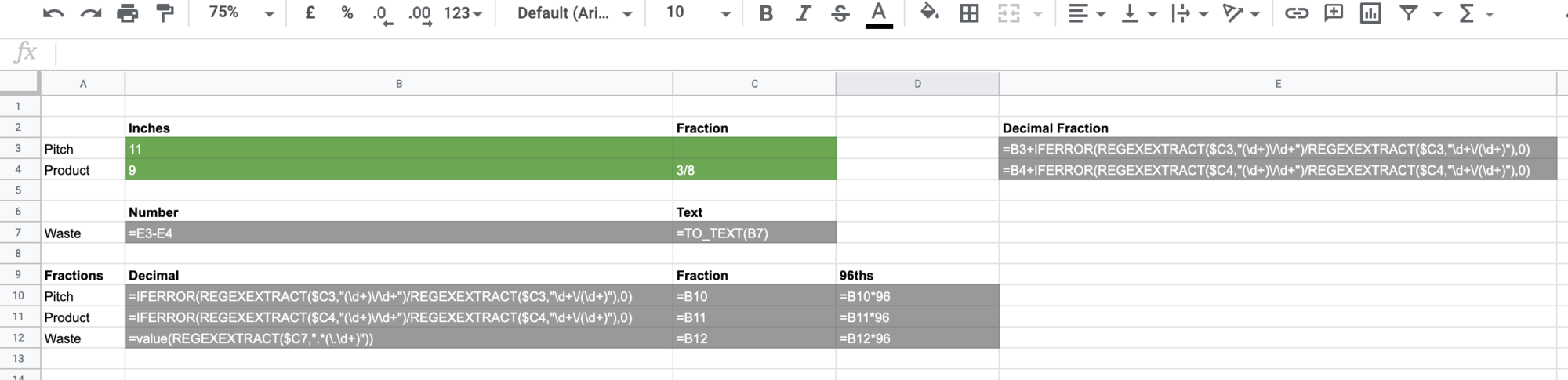Viewport: 1568px width, 380px height.
Task: Open the 123 more formats menu
Action: click(x=463, y=13)
